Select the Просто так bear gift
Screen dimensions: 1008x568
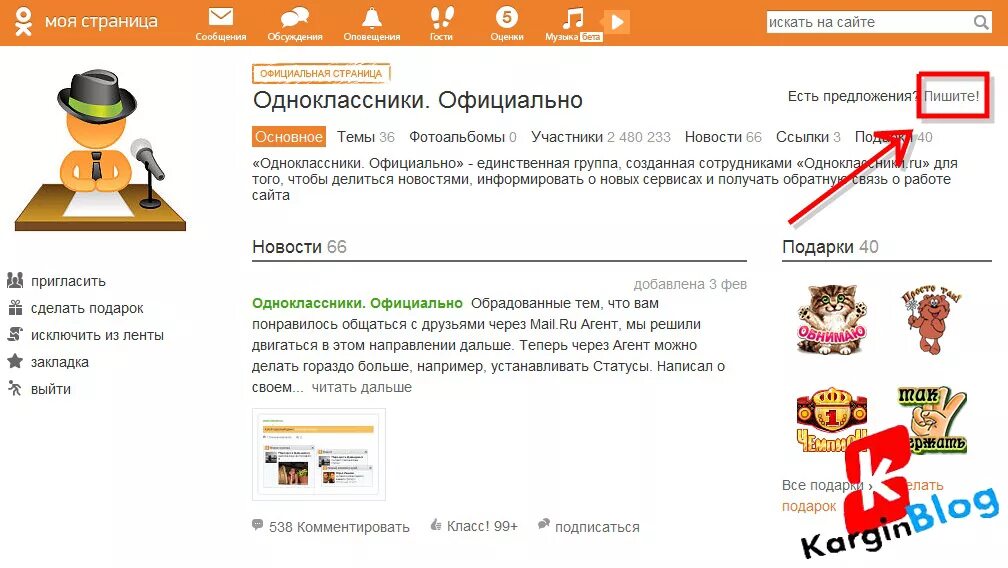click(930, 319)
